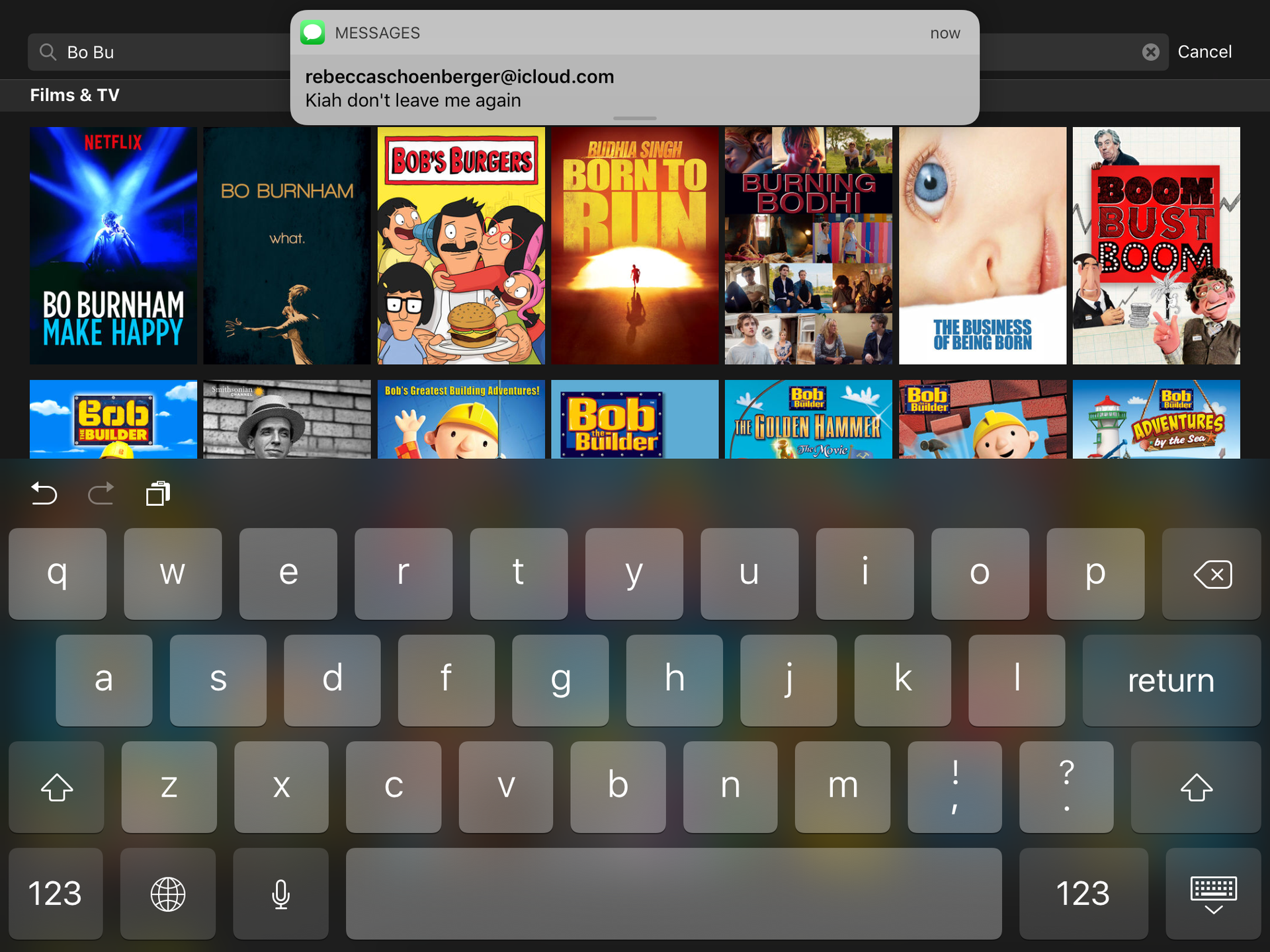Image resolution: width=1270 pixels, height=952 pixels.
Task: Tap the v key
Action: click(506, 787)
